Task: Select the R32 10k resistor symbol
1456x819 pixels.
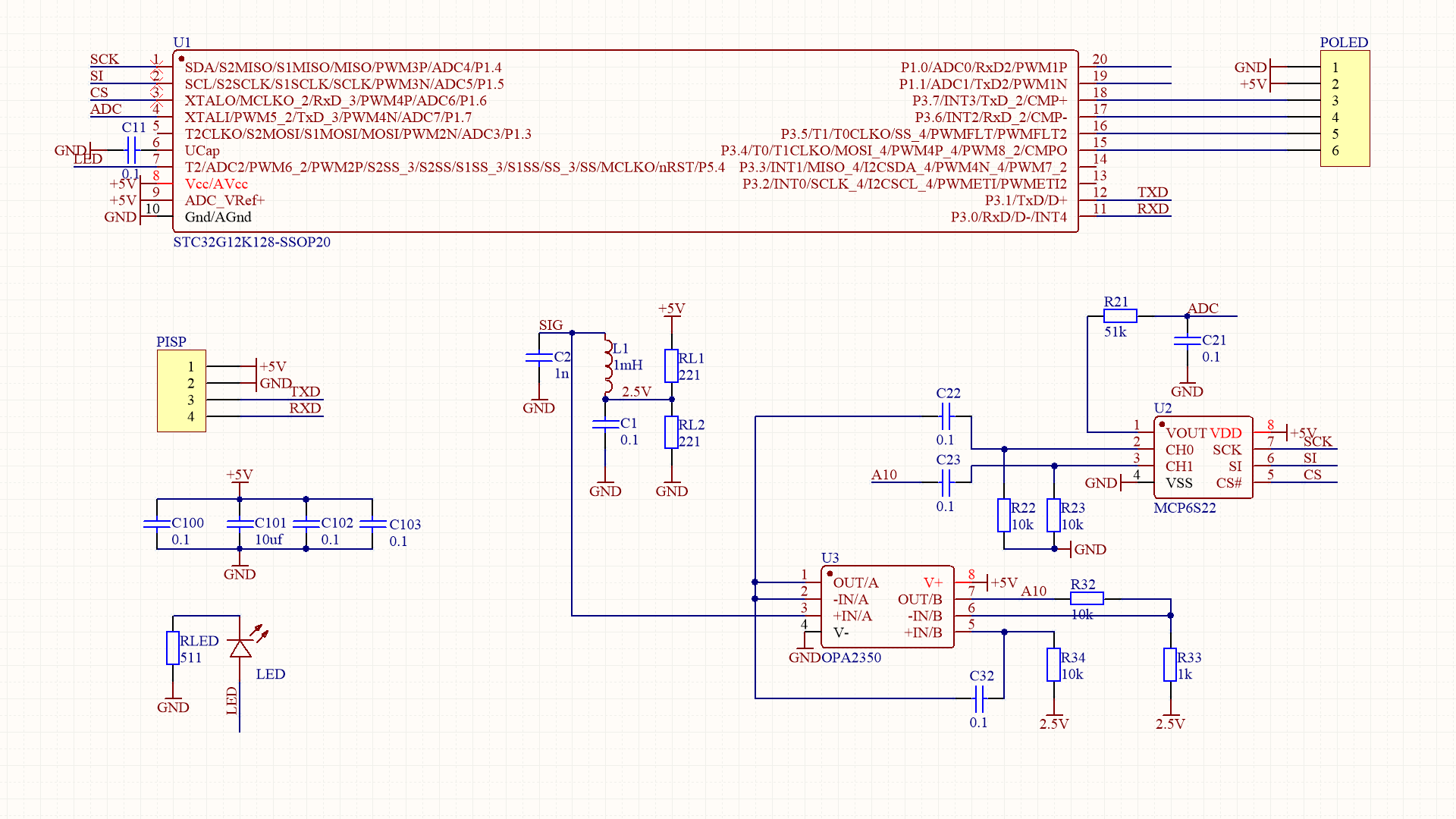Action: (x=1087, y=598)
